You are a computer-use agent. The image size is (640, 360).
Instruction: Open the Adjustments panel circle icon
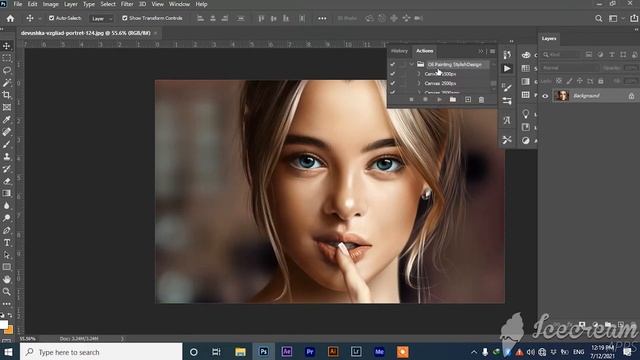pos(526,140)
